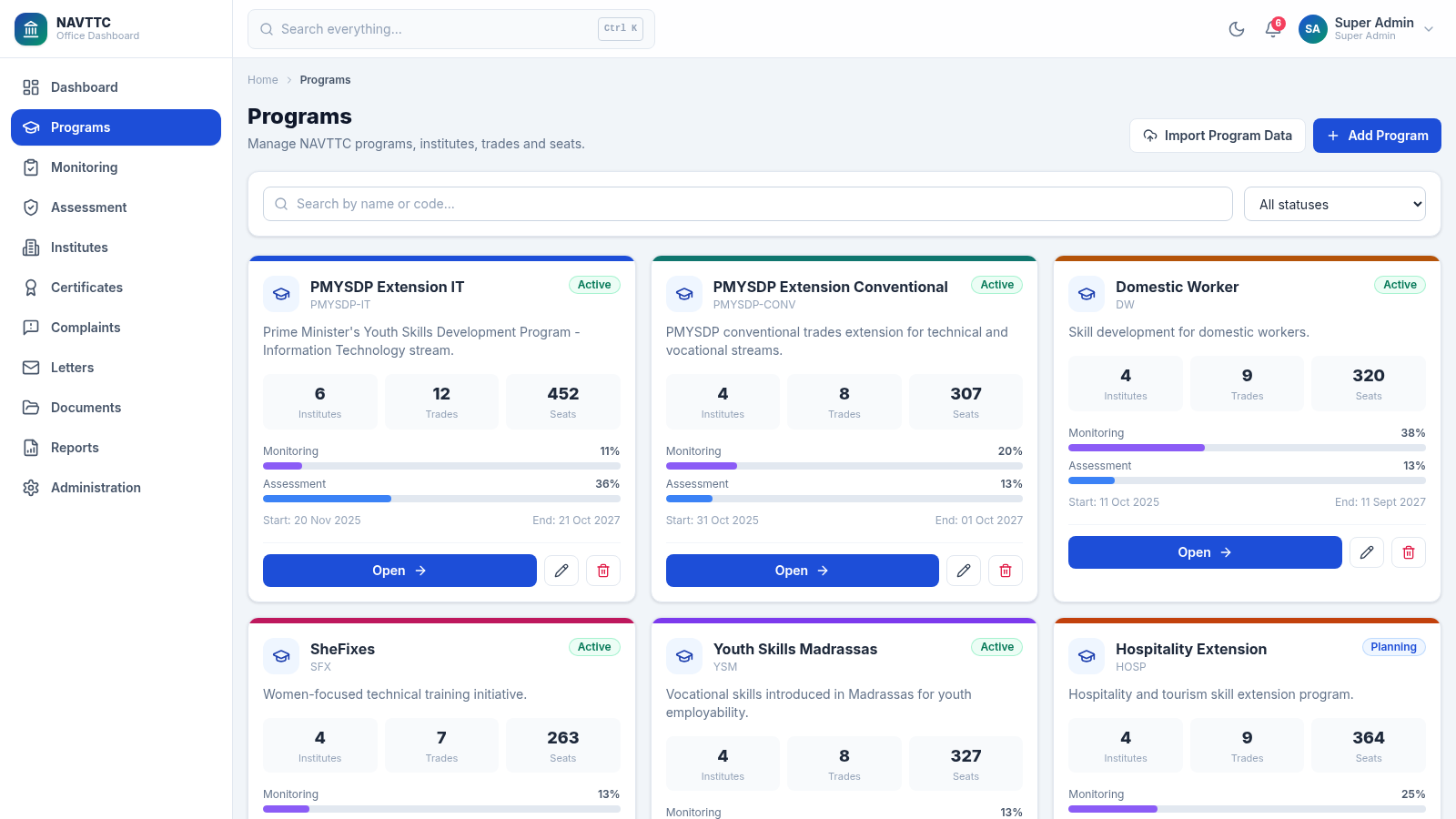Click the 364 Seats stat tile

pyautogui.click(x=1369, y=745)
